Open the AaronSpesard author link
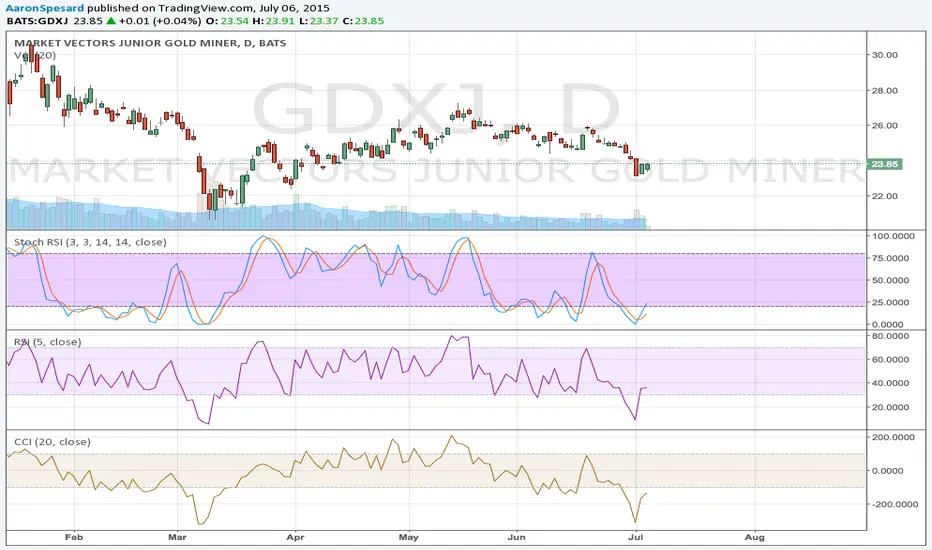Viewport: 932px width, 550px height. coord(45,8)
